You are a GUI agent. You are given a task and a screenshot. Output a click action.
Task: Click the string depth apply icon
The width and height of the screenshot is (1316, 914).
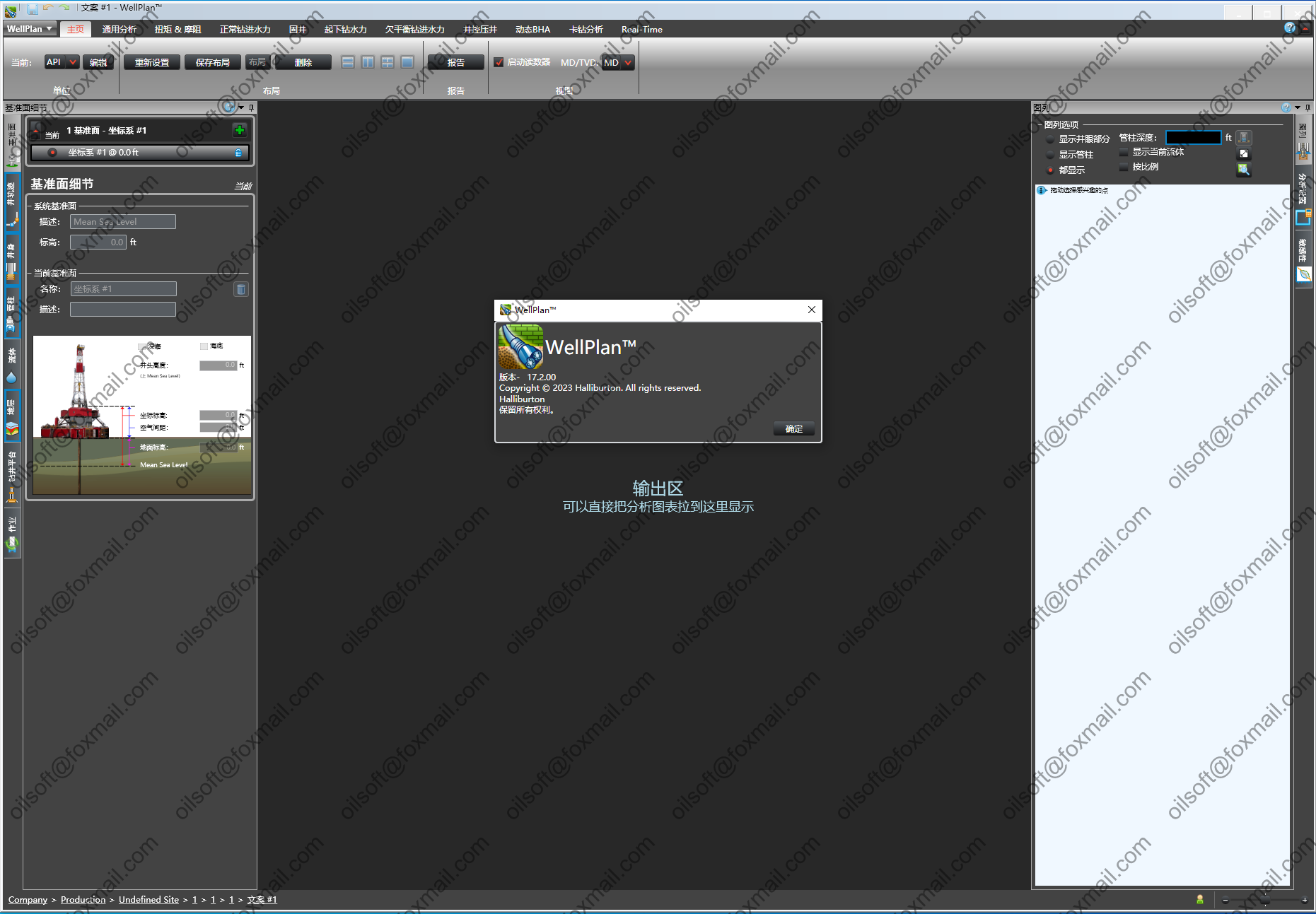pyautogui.click(x=1244, y=138)
